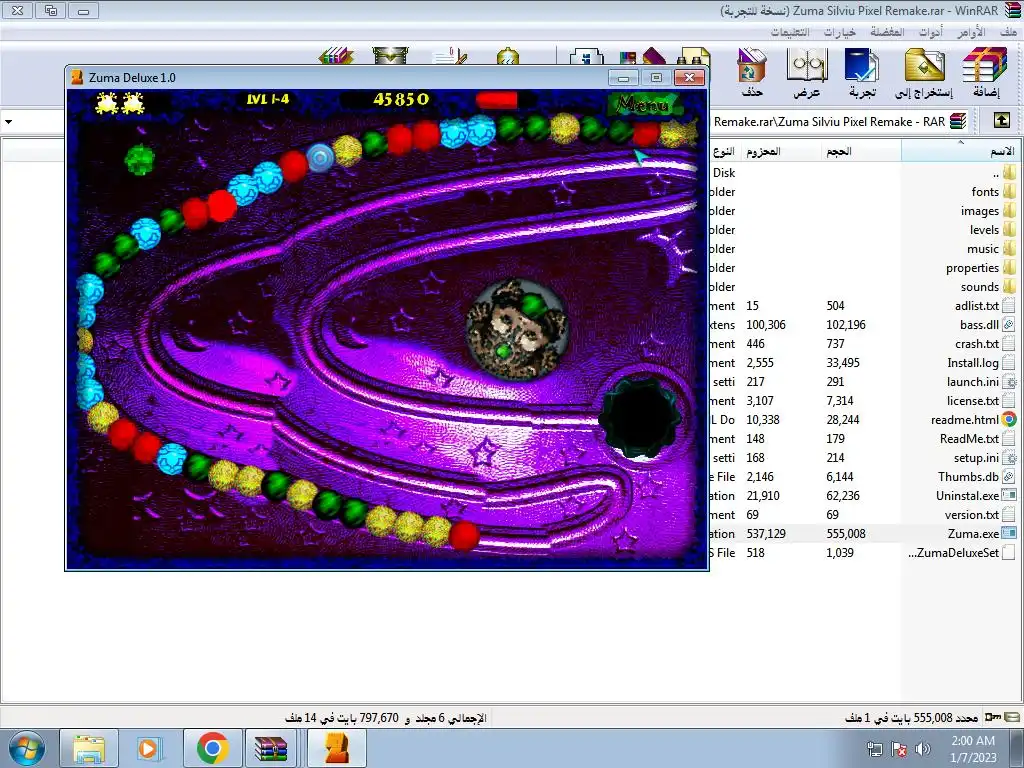Click the RAR archive icon in address bar

coord(958,121)
